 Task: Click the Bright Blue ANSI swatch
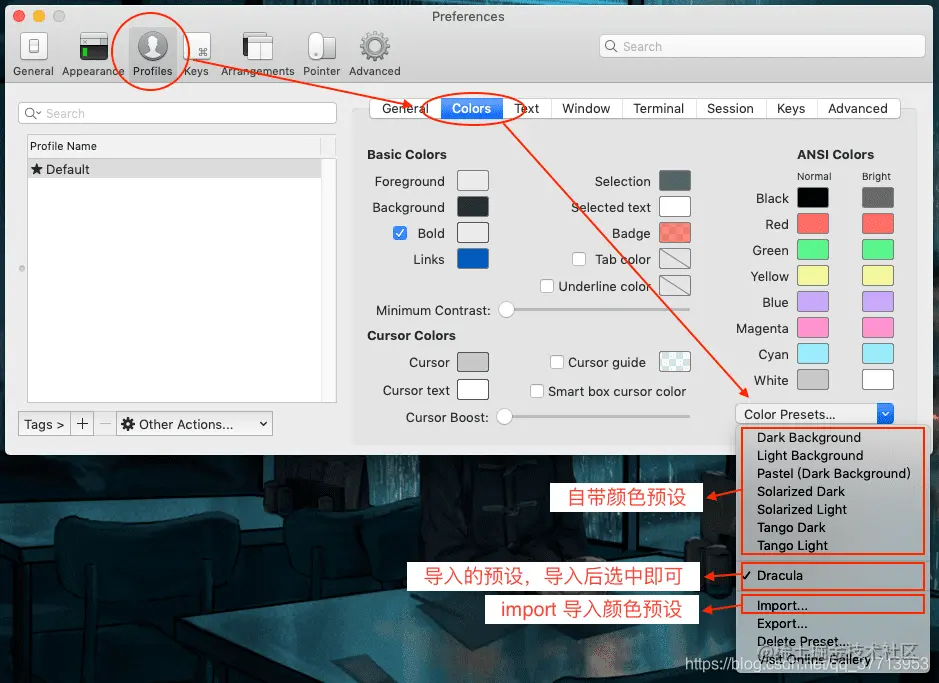tap(878, 302)
